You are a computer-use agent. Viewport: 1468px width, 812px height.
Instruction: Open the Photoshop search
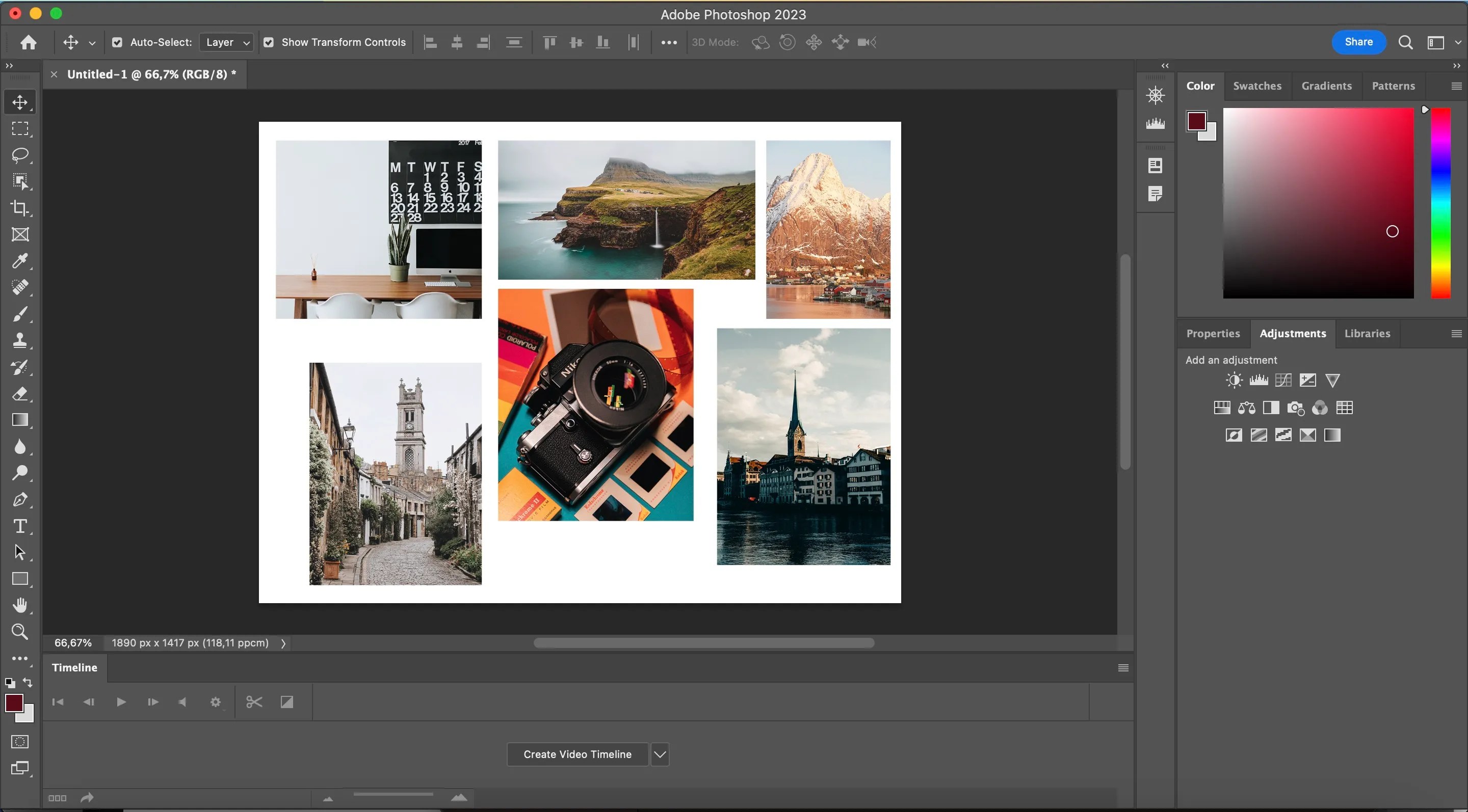pos(1405,42)
